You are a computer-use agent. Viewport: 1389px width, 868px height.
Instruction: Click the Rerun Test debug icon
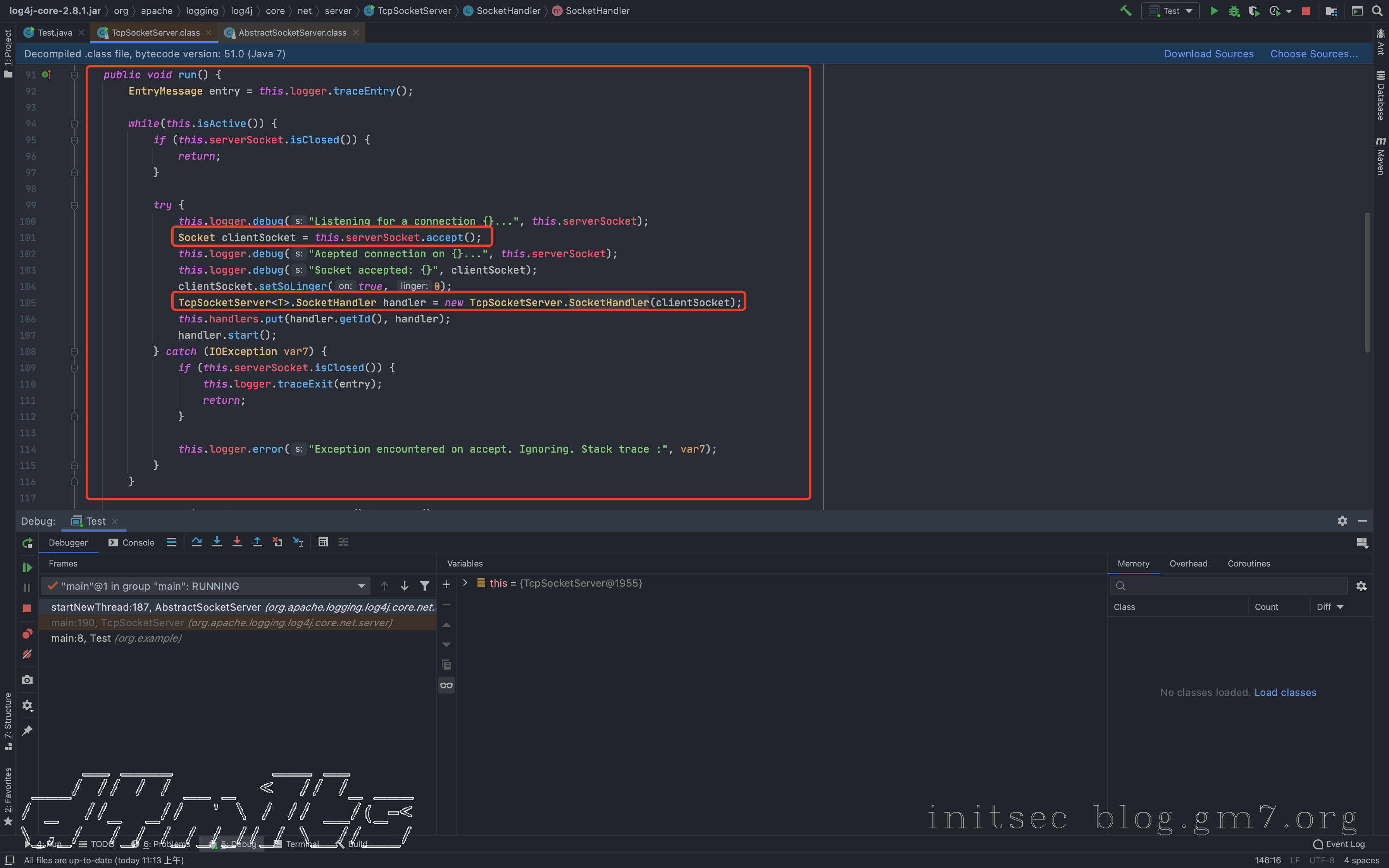click(x=27, y=543)
